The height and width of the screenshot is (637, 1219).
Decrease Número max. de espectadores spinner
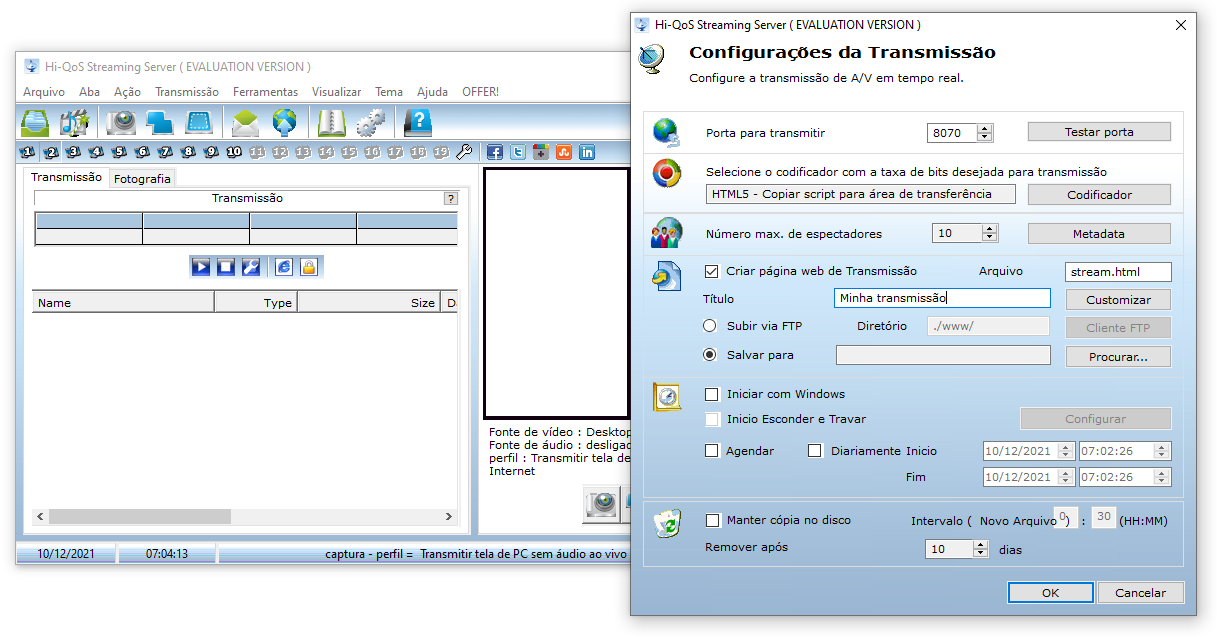(990, 238)
